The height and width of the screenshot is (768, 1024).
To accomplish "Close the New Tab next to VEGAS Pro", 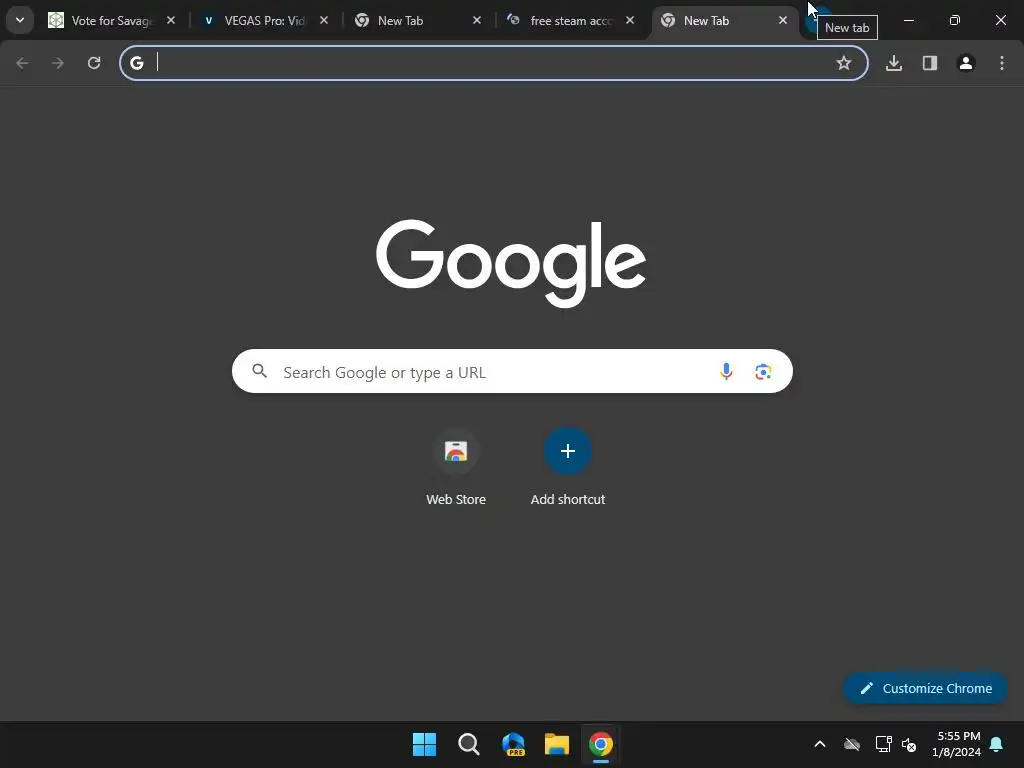I will tap(477, 20).
